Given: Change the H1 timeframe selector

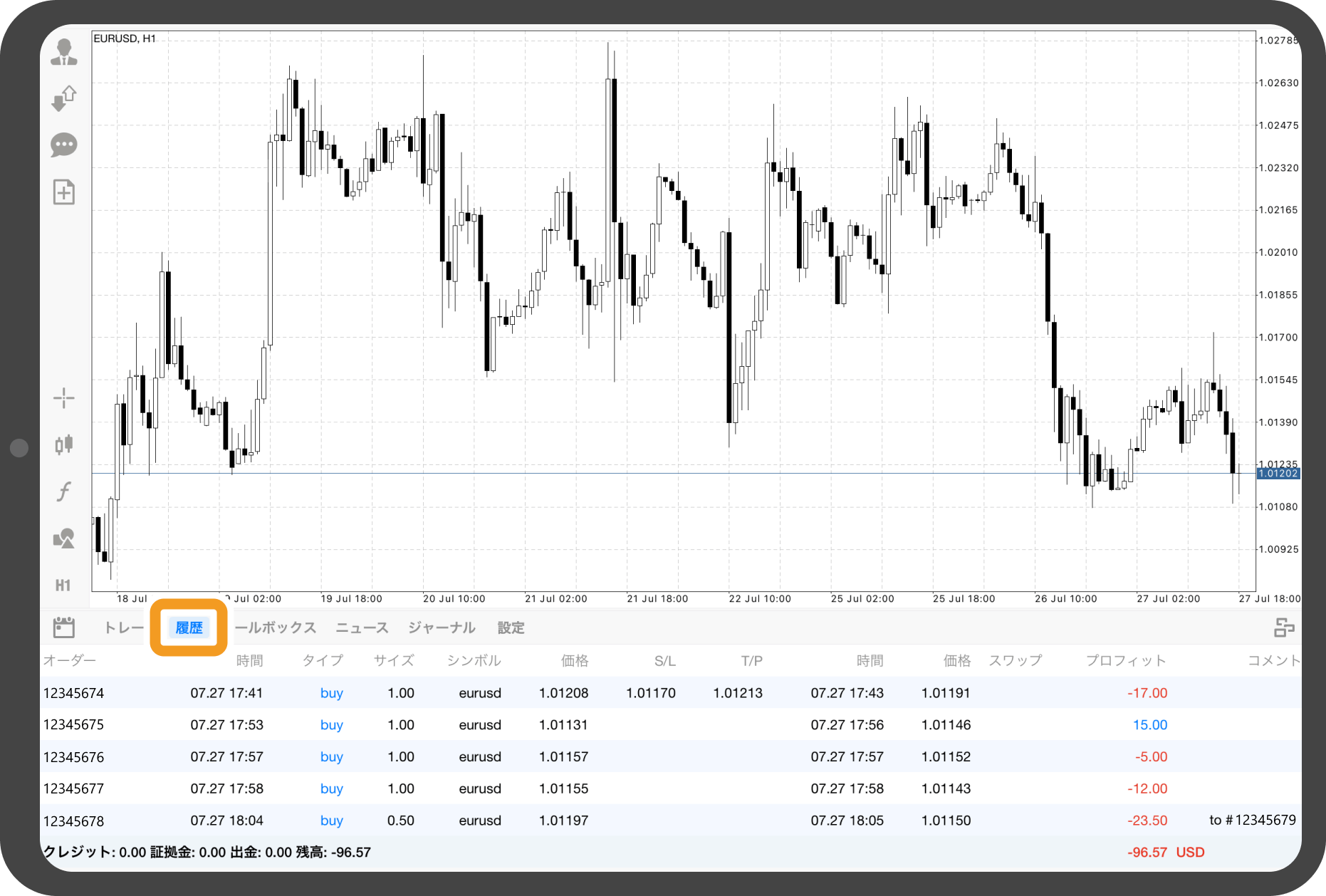Looking at the screenshot, I should 63,585.
